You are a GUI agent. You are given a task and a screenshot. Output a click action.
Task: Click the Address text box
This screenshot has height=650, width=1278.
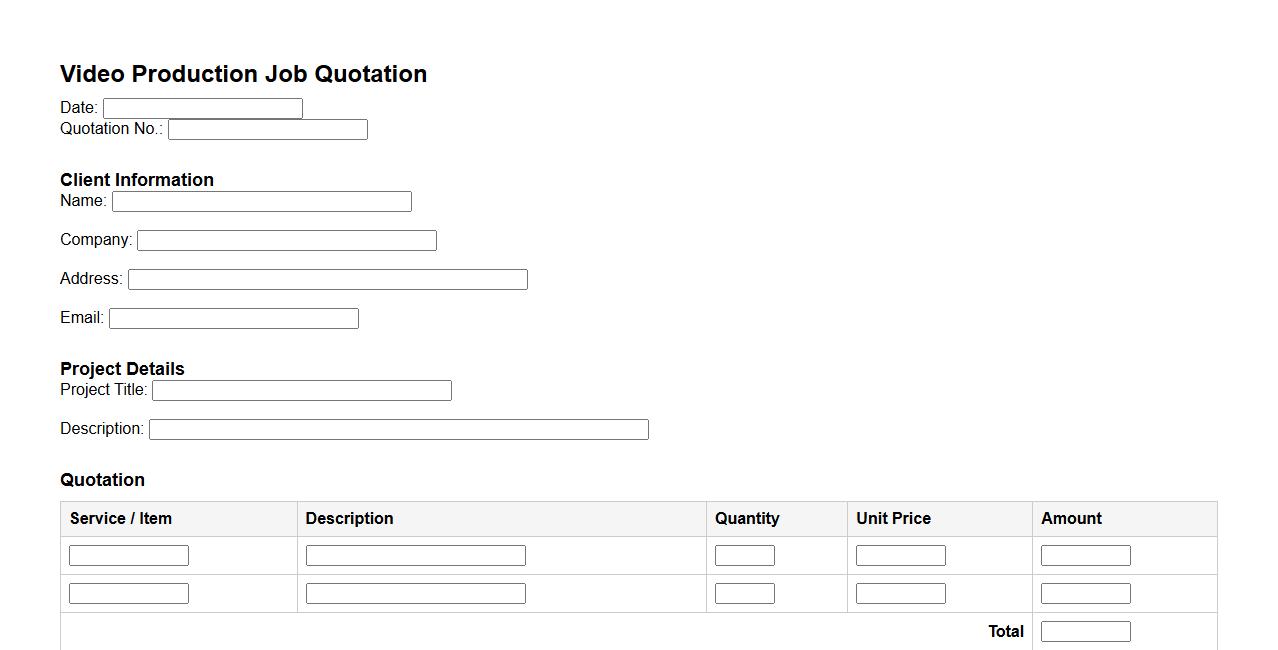pos(327,279)
